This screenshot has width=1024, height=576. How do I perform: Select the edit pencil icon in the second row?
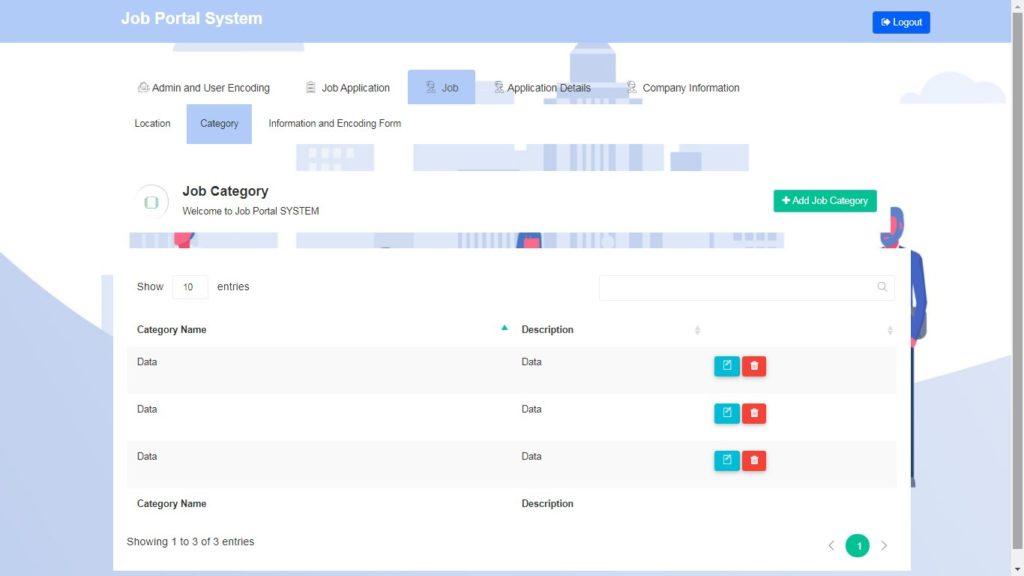pos(727,413)
